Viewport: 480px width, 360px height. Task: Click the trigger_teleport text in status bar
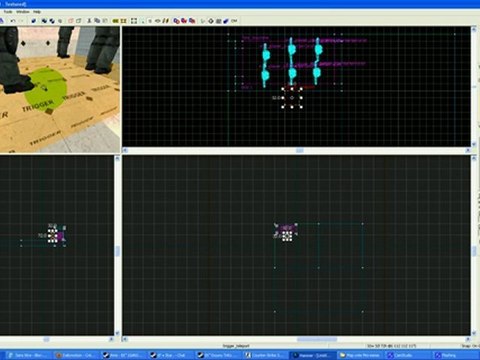point(236,346)
